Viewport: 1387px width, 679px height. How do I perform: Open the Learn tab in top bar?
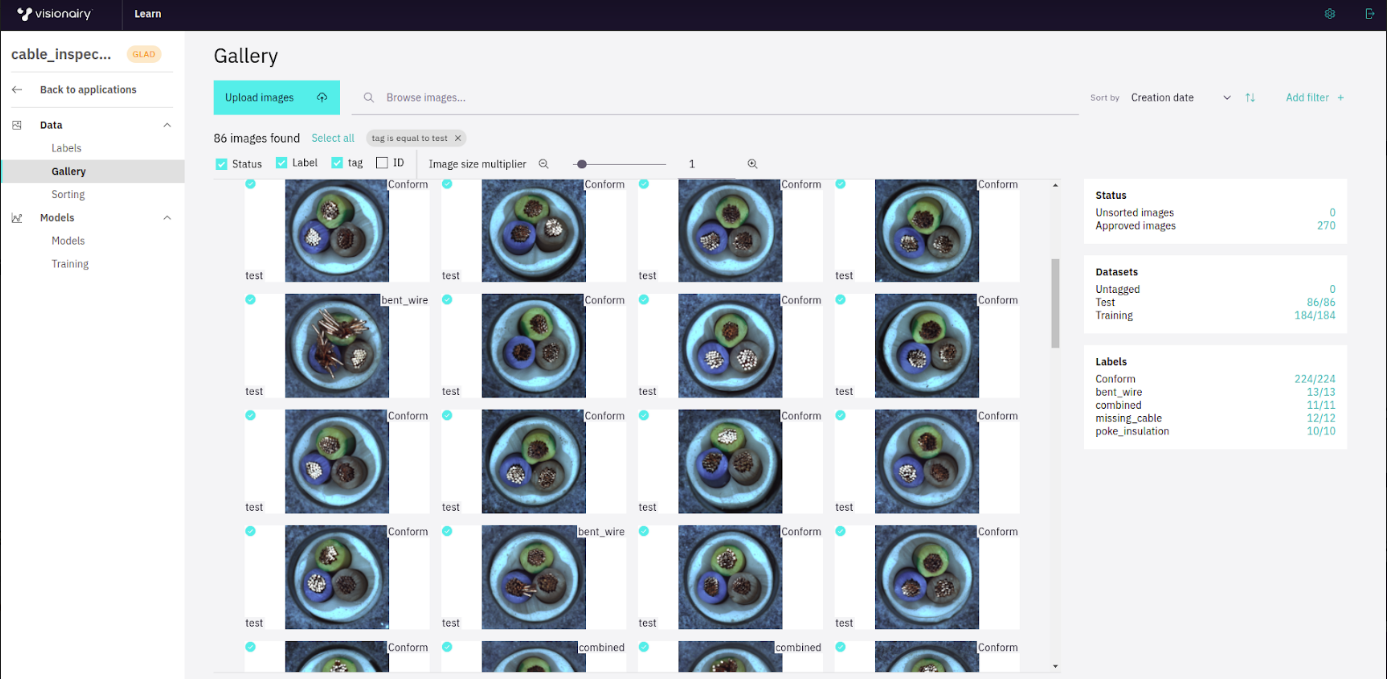click(148, 14)
